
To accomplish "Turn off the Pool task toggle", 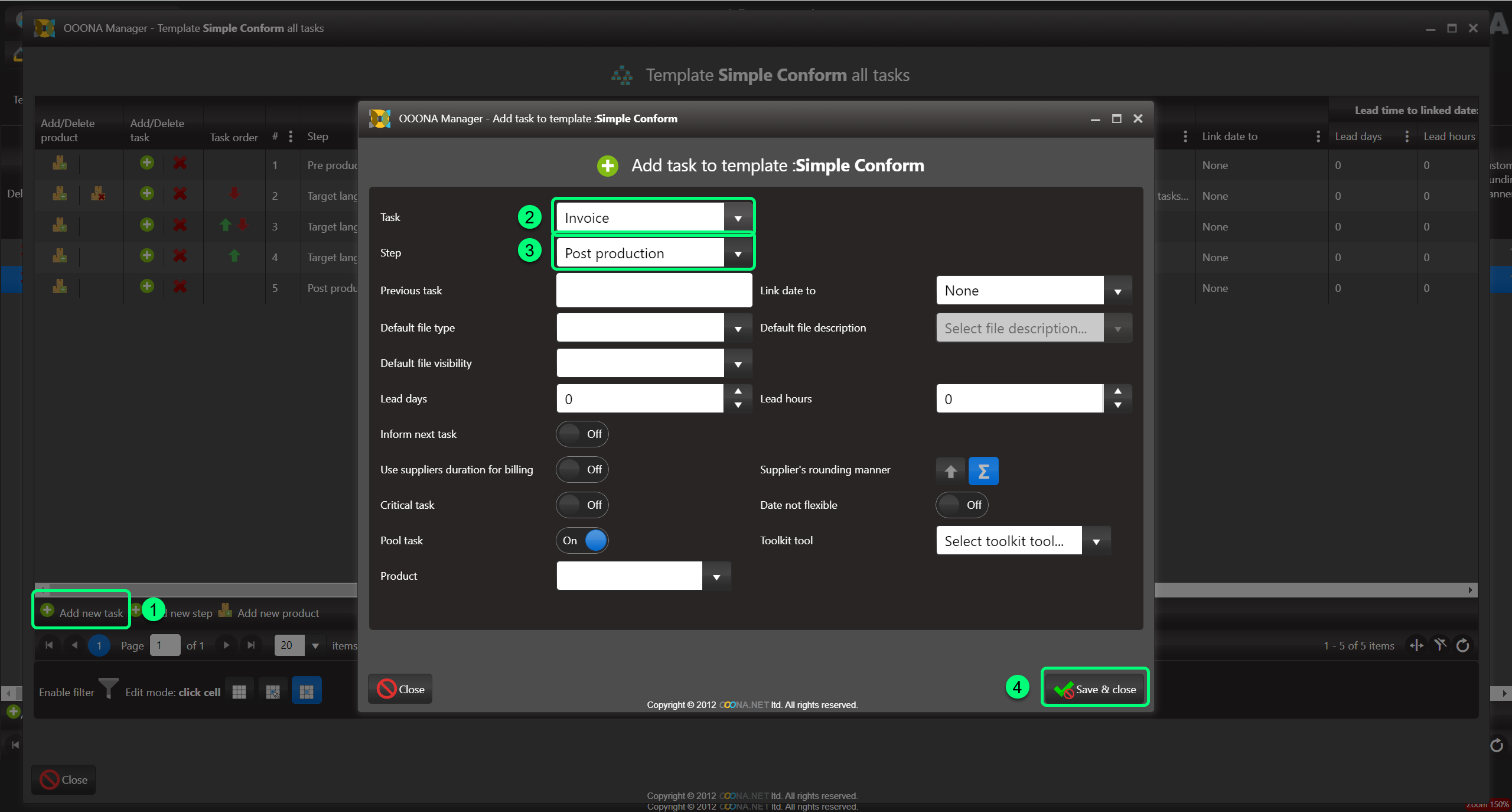I will coord(582,540).
